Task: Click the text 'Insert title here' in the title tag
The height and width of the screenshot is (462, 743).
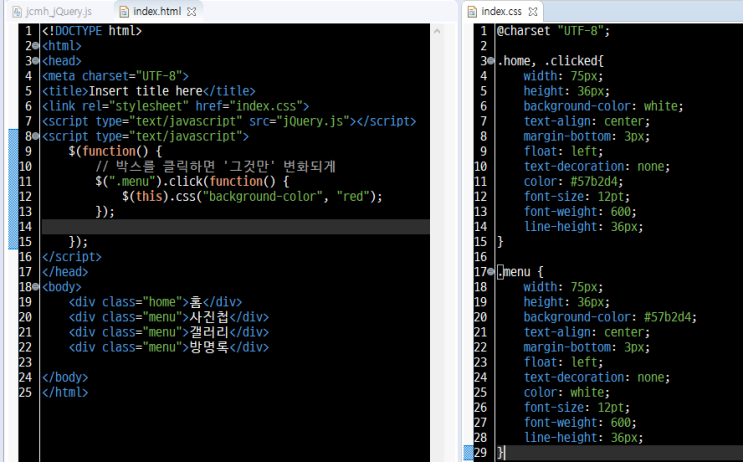Action: tap(145, 91)
